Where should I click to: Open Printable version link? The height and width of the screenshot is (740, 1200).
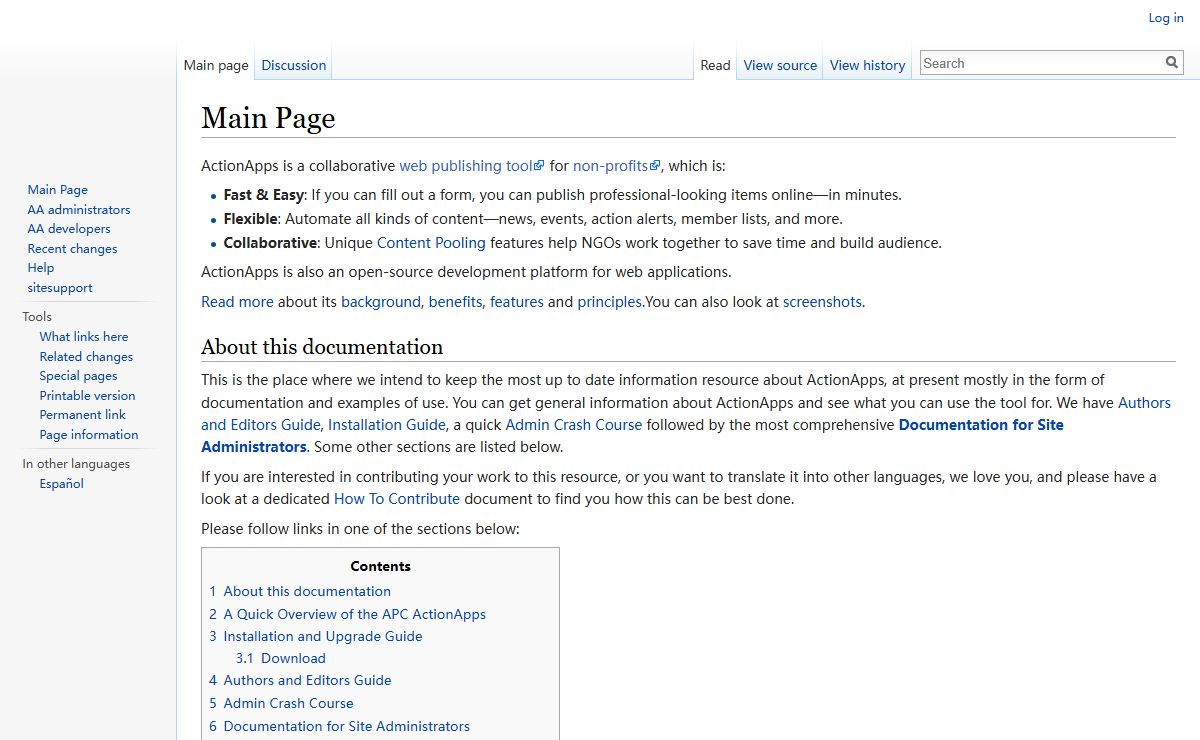pos(87,396)
